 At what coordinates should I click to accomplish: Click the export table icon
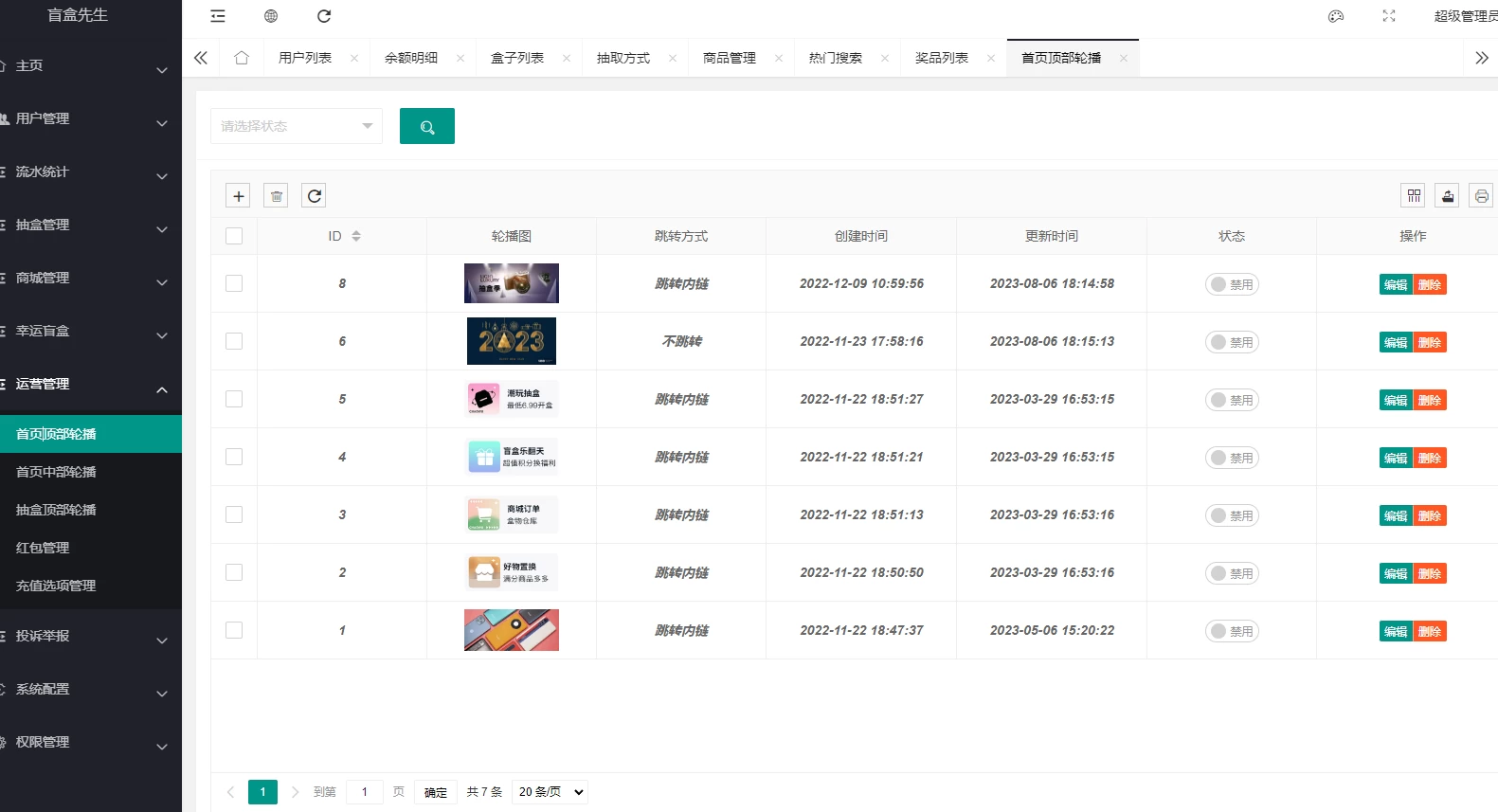1447,196
